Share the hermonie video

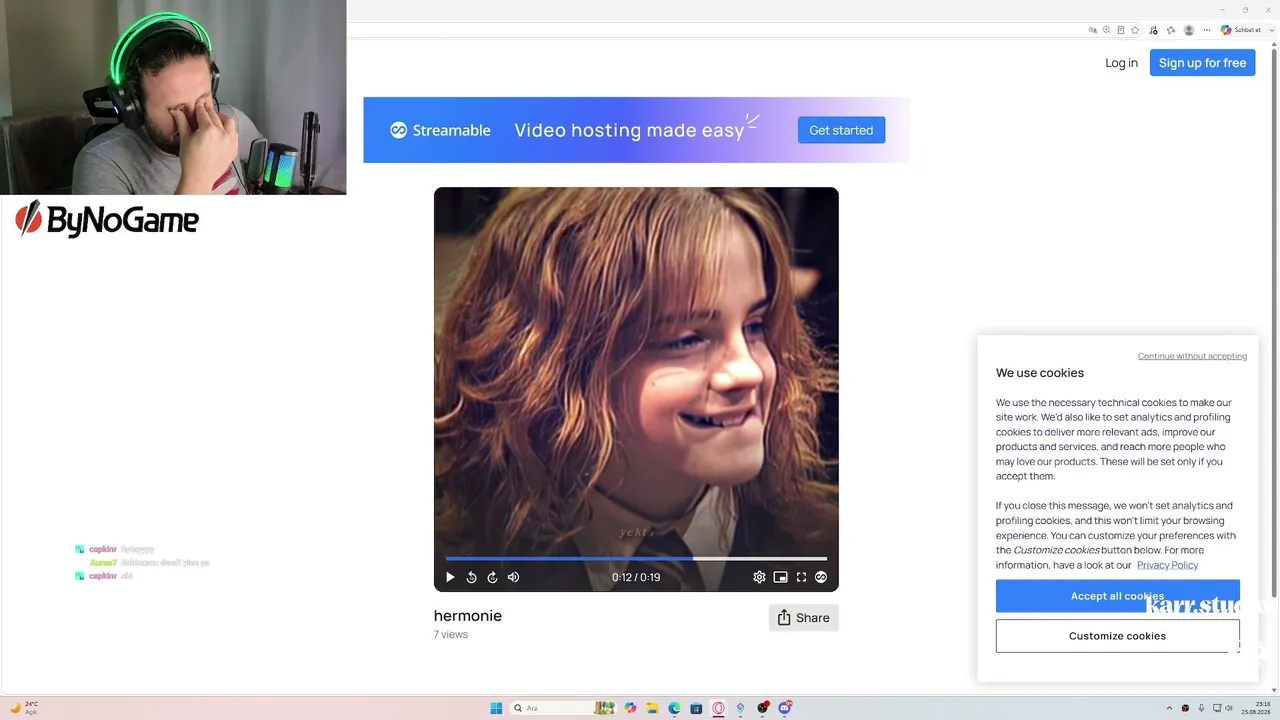point(804,618)
